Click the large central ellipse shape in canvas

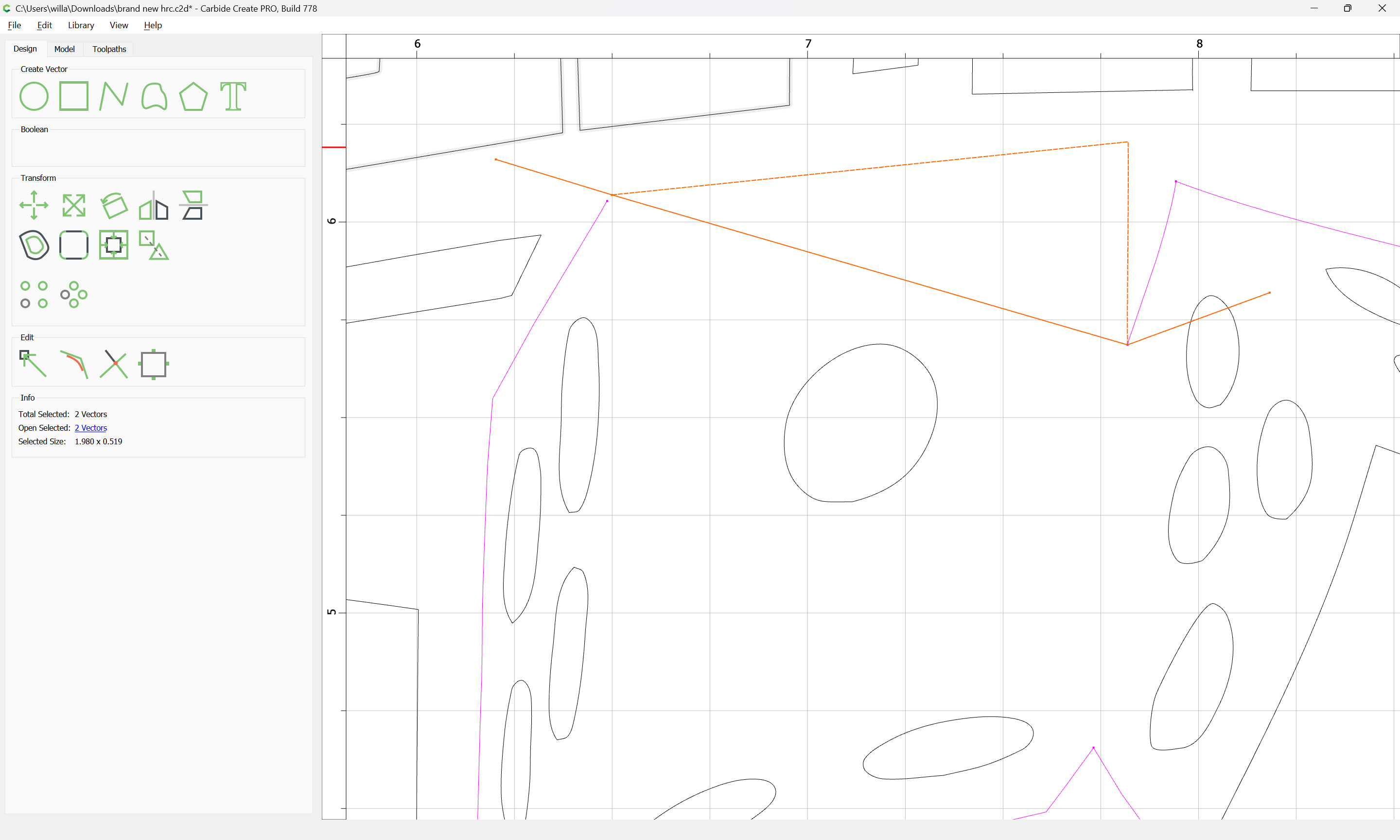pyautogui.click(x=860, y=423)
